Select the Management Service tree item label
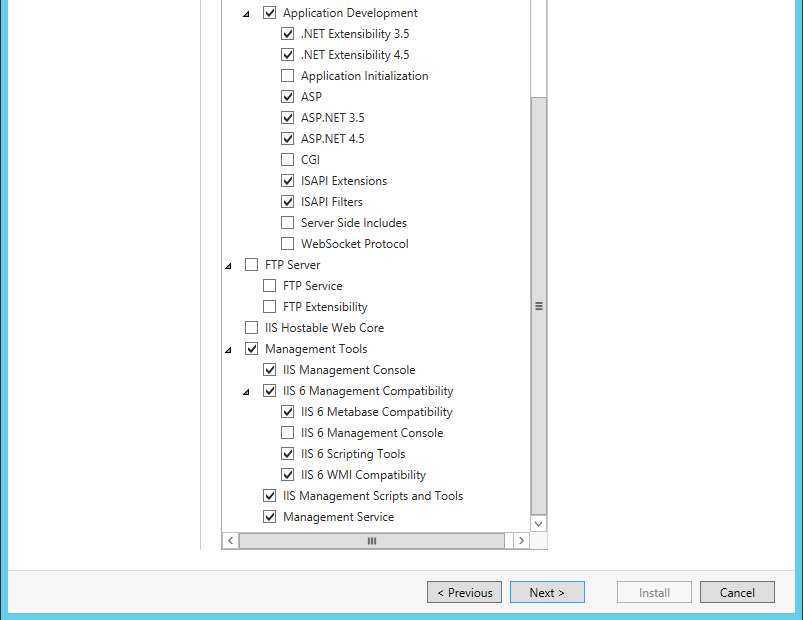 (x=338, y=517)
